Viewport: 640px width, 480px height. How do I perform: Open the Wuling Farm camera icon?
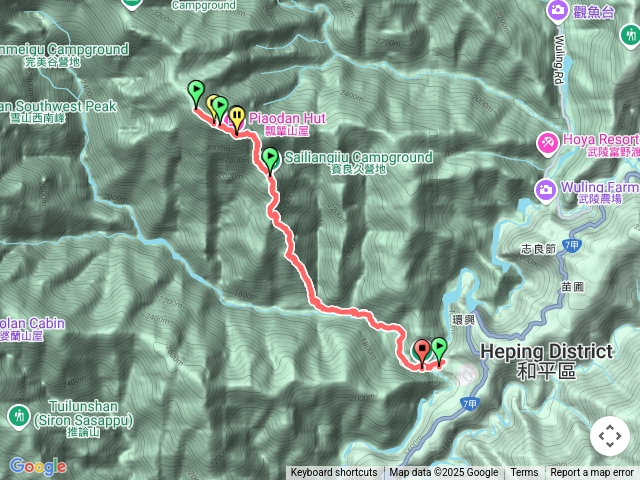[545, 190]
